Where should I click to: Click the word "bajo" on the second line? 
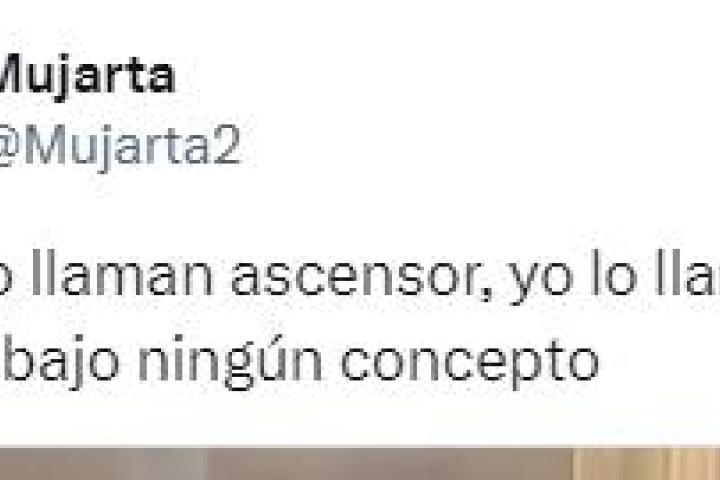tap(60, 363)
